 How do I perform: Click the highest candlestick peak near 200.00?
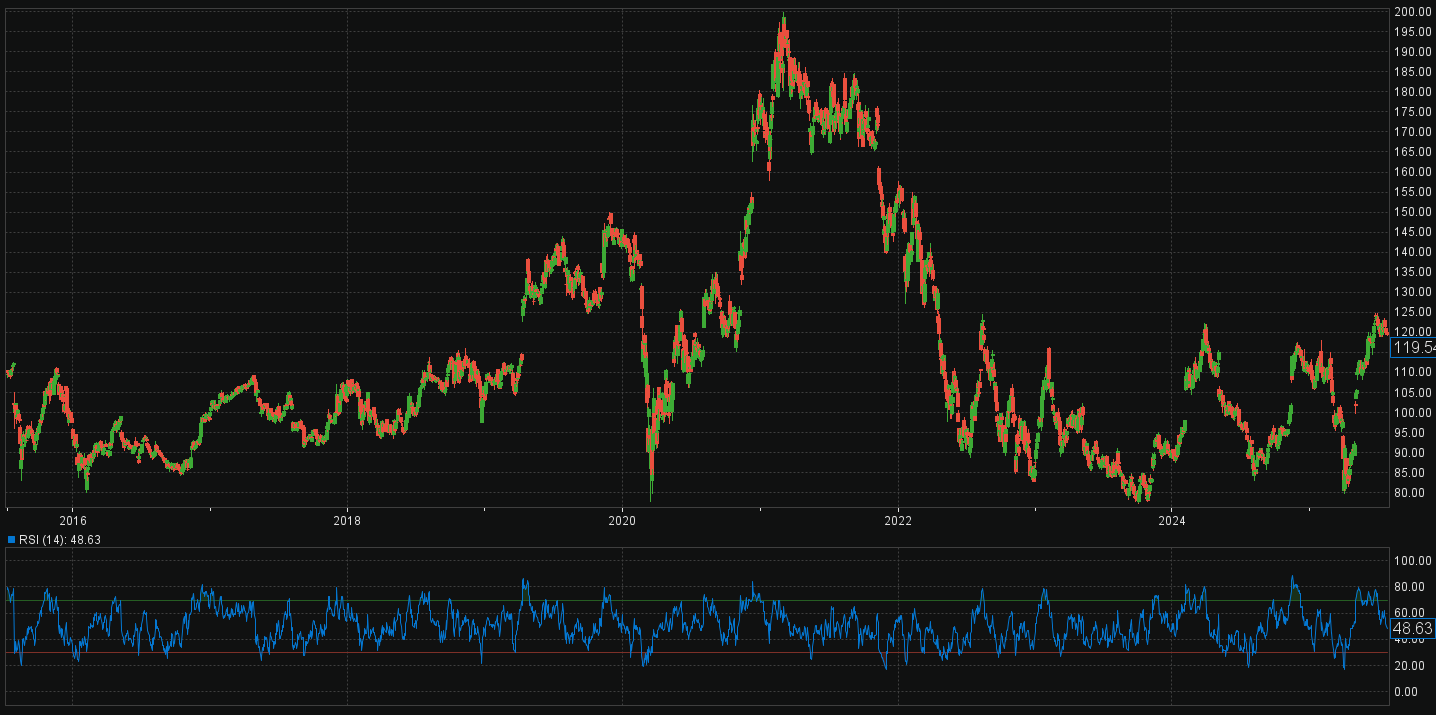(784, 18)
